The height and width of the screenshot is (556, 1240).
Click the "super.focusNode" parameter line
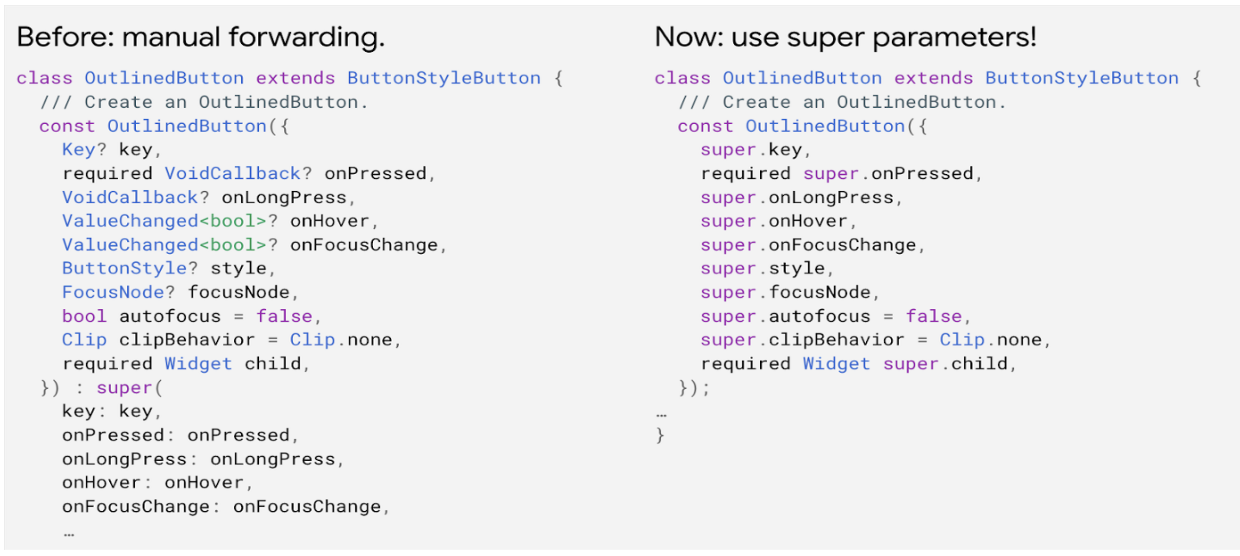(x=789, y=292)
